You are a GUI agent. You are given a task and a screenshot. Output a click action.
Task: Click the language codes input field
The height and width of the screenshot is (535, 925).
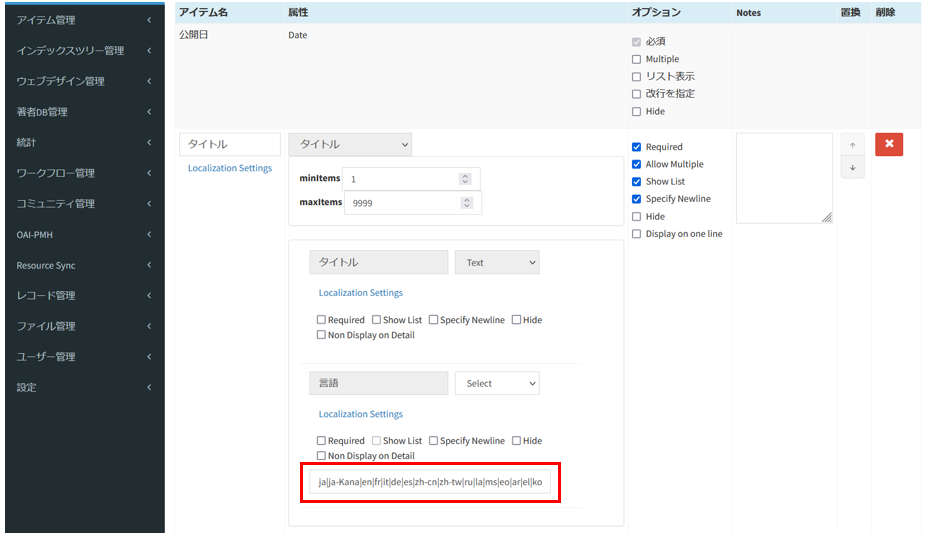tap(429, 482)
